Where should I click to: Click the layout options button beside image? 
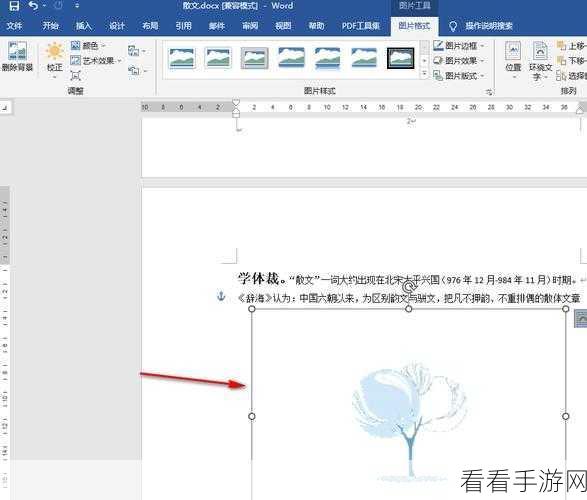[581, 318]
